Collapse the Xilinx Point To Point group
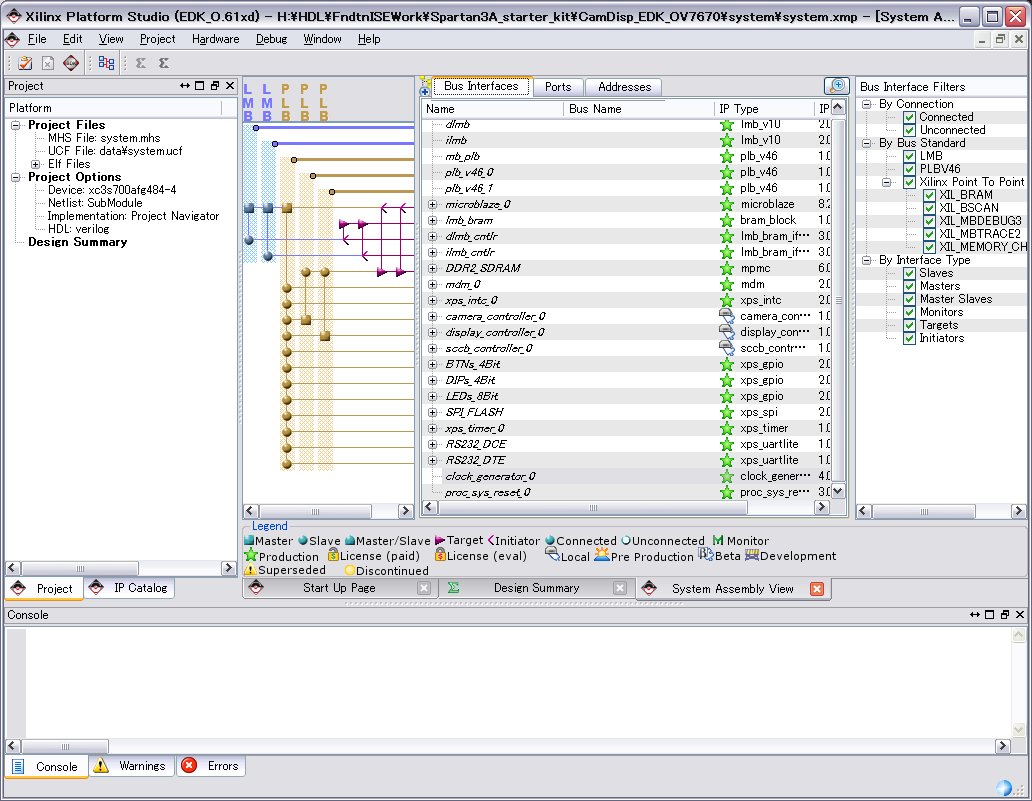1032x801 pixels. 887,182
